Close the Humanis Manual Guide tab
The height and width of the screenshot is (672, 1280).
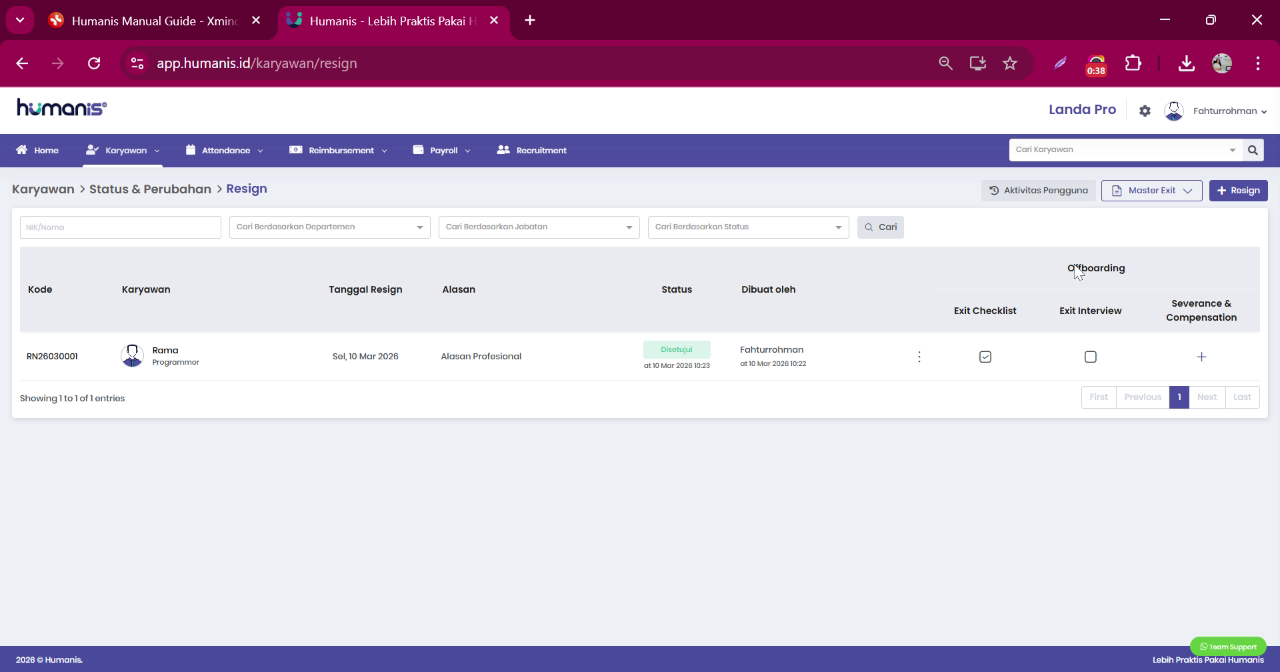point(256,20)
